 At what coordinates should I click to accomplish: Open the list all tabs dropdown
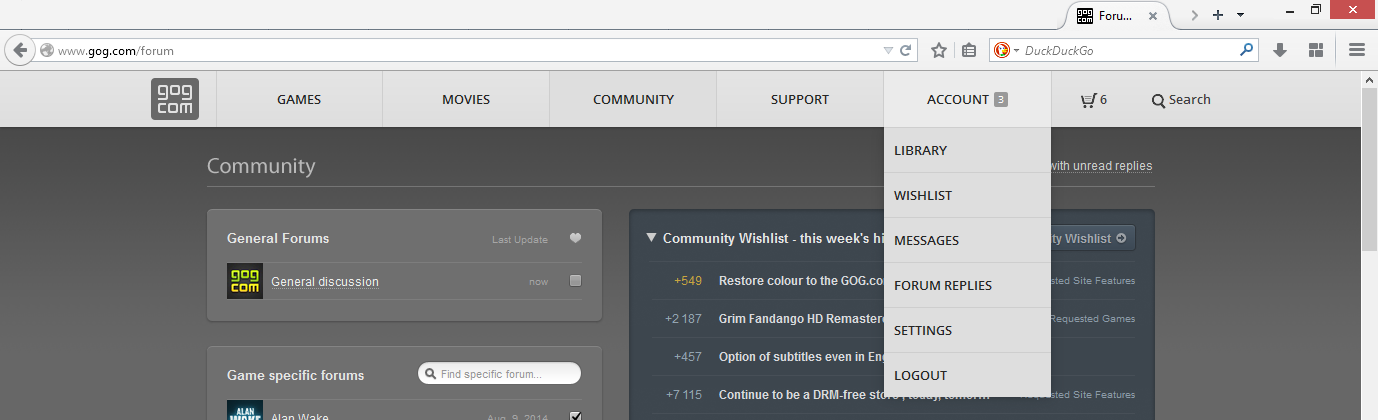click(1241, 15)
